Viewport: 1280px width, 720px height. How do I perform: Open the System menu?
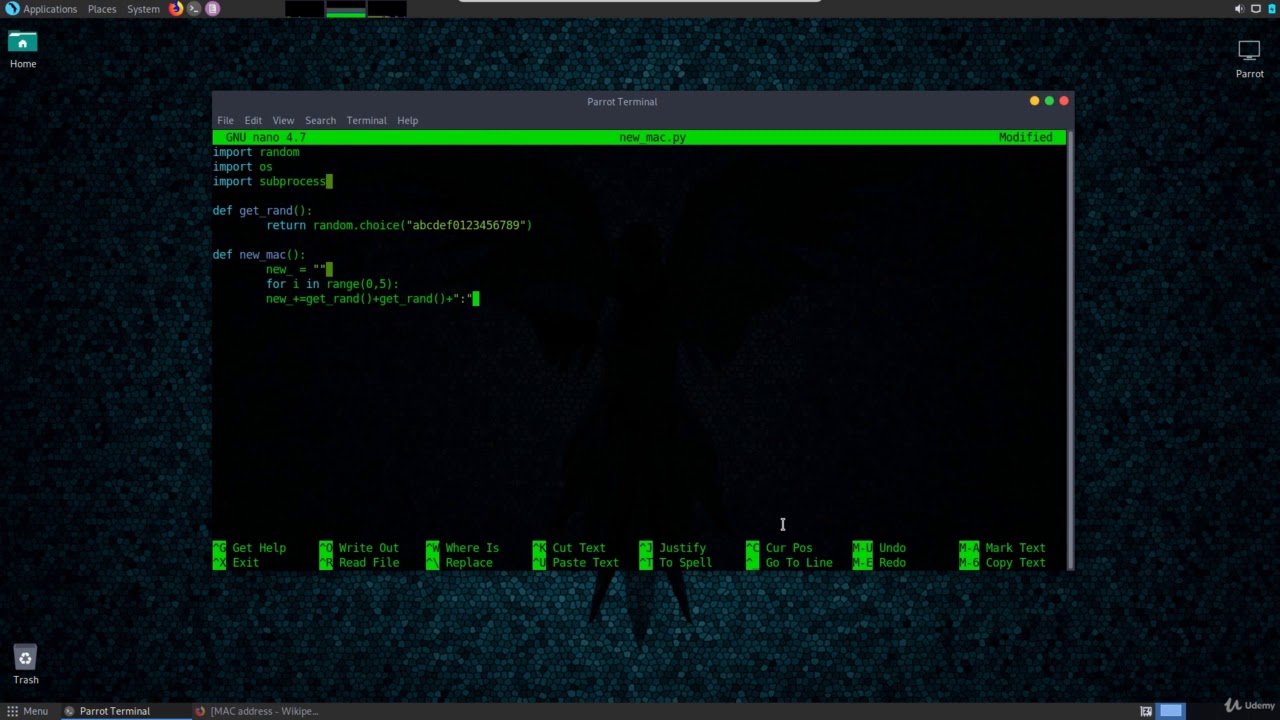(143, 9)
